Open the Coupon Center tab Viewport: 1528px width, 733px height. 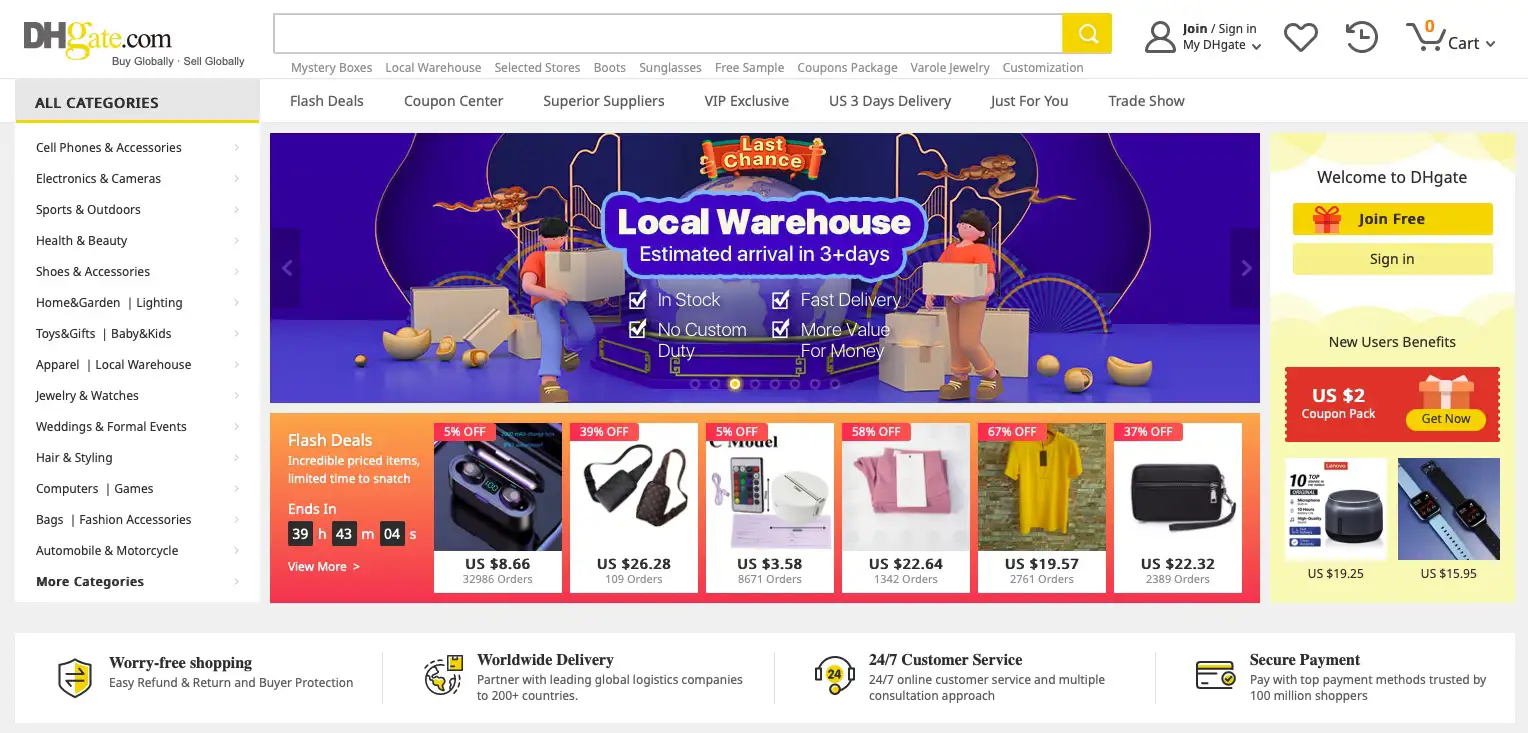(x=453, y=101)
